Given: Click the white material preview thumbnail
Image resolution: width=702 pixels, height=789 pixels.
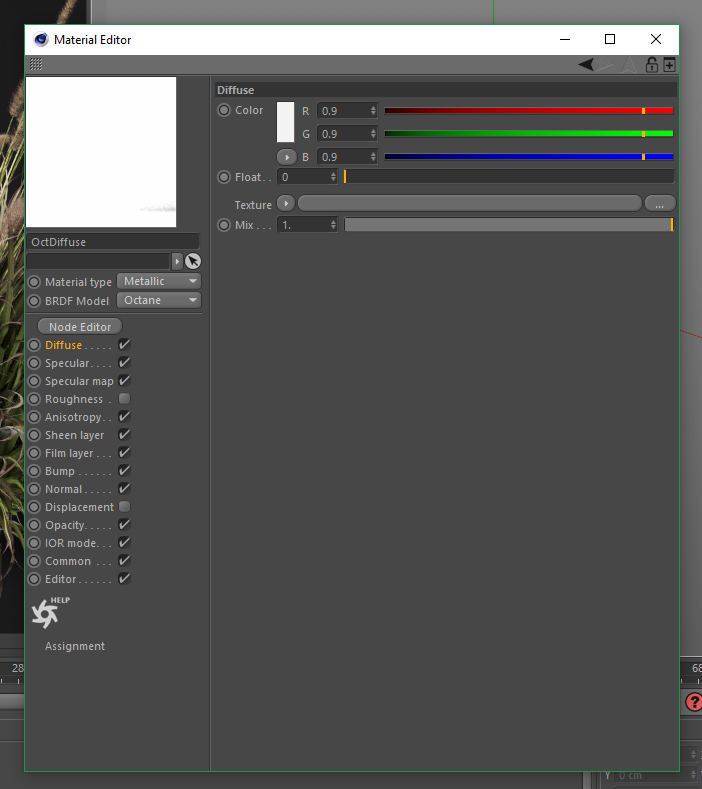Looking at the screenshot, I should click(101, 152).
